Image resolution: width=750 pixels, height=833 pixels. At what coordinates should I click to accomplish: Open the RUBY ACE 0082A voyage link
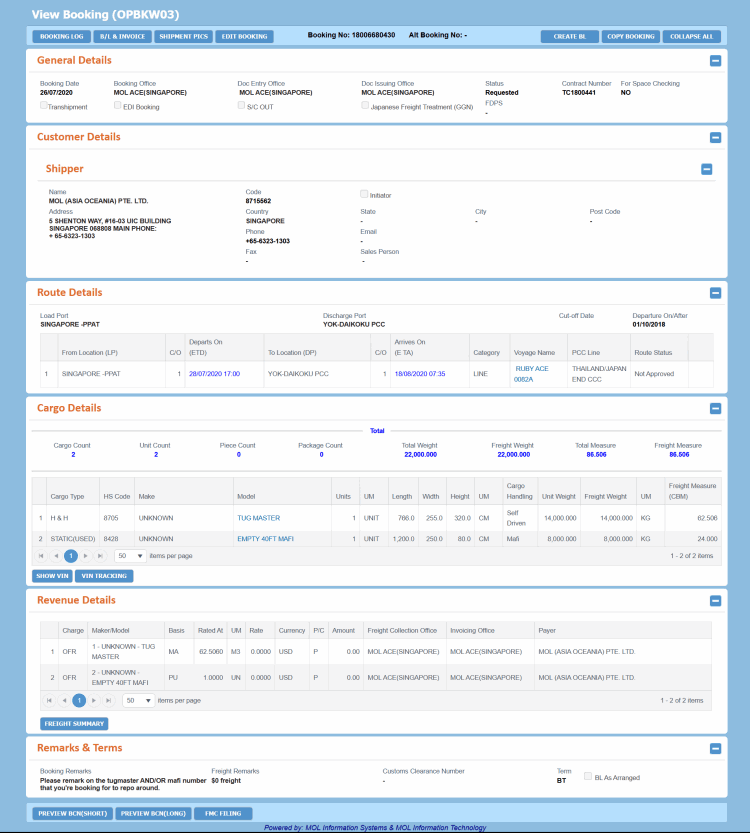[531, 374]
